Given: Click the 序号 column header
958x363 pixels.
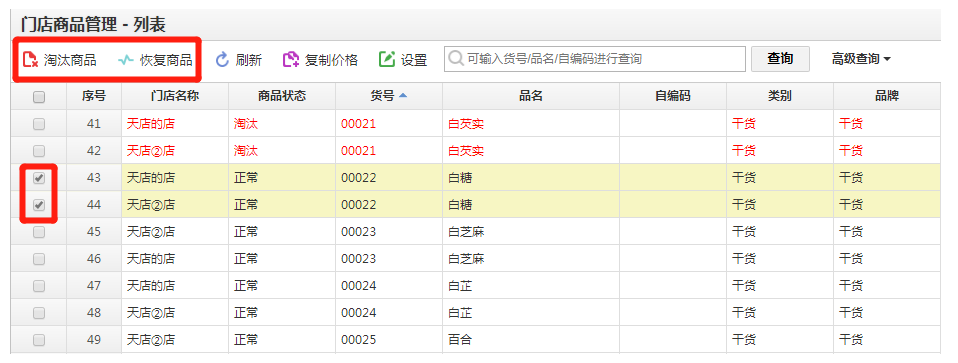Looking at the screenshot, I should click(94, 96).
